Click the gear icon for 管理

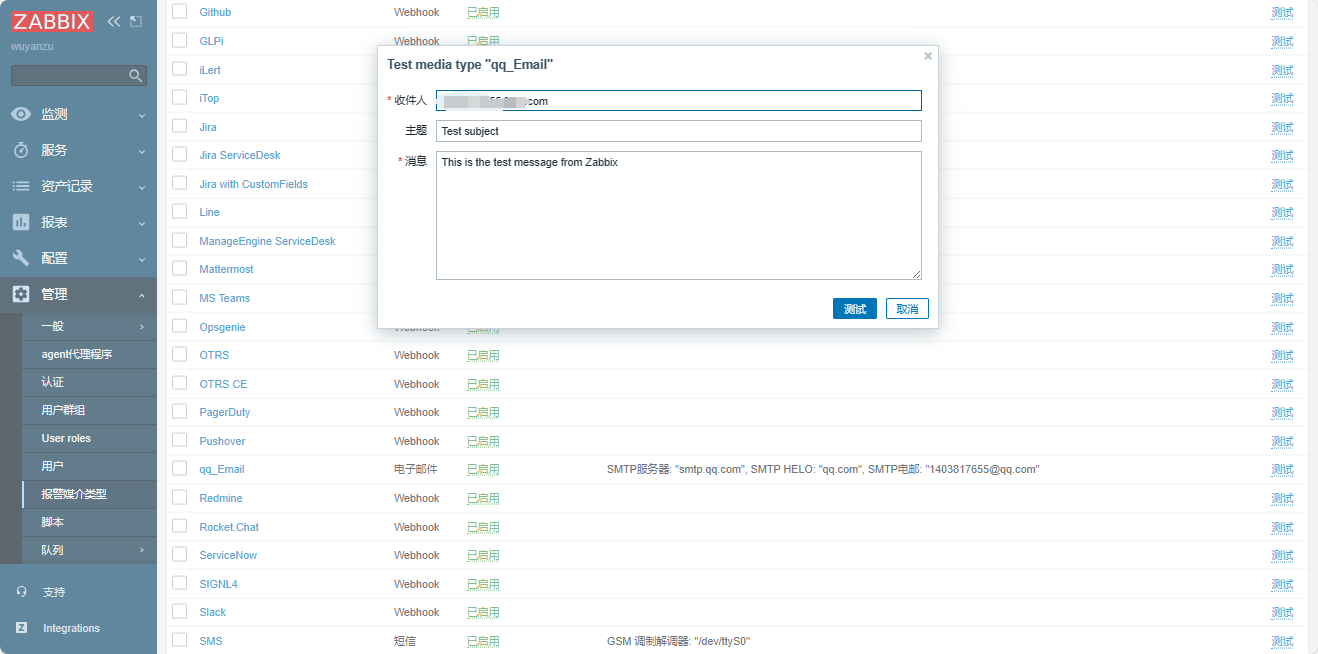[21, 294]
